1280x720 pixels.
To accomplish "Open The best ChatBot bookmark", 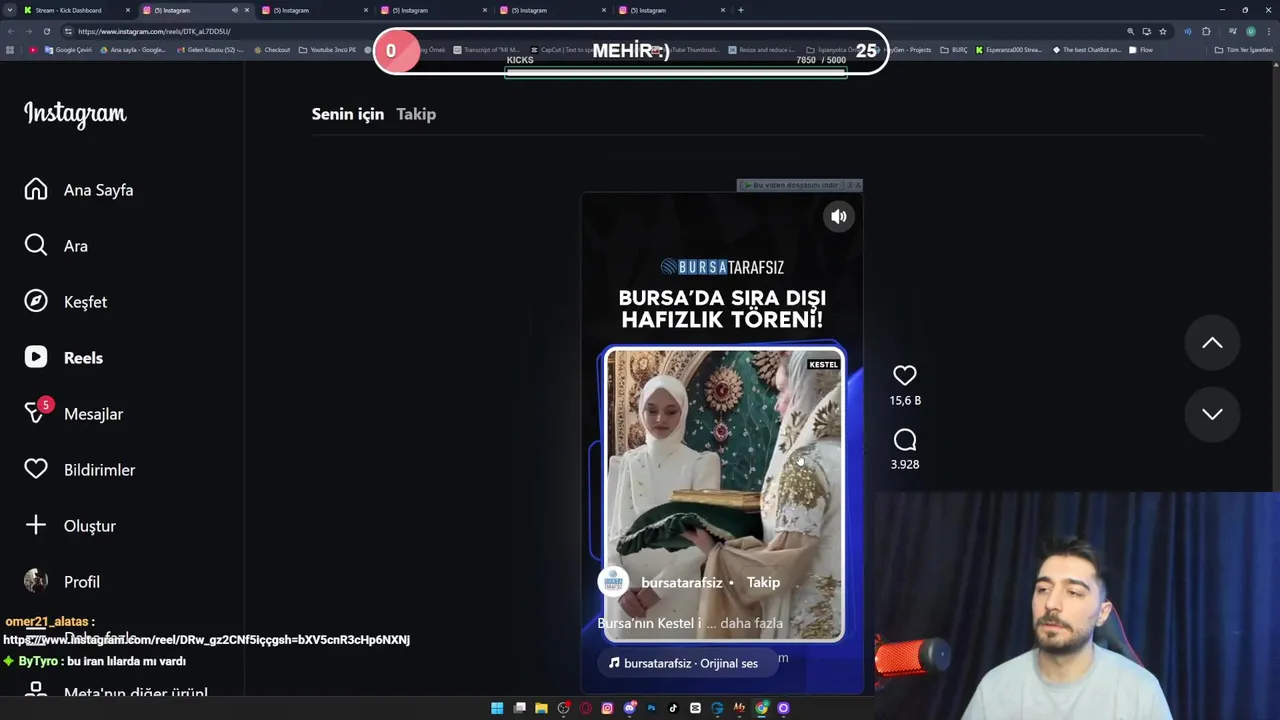I will 1089,50.
